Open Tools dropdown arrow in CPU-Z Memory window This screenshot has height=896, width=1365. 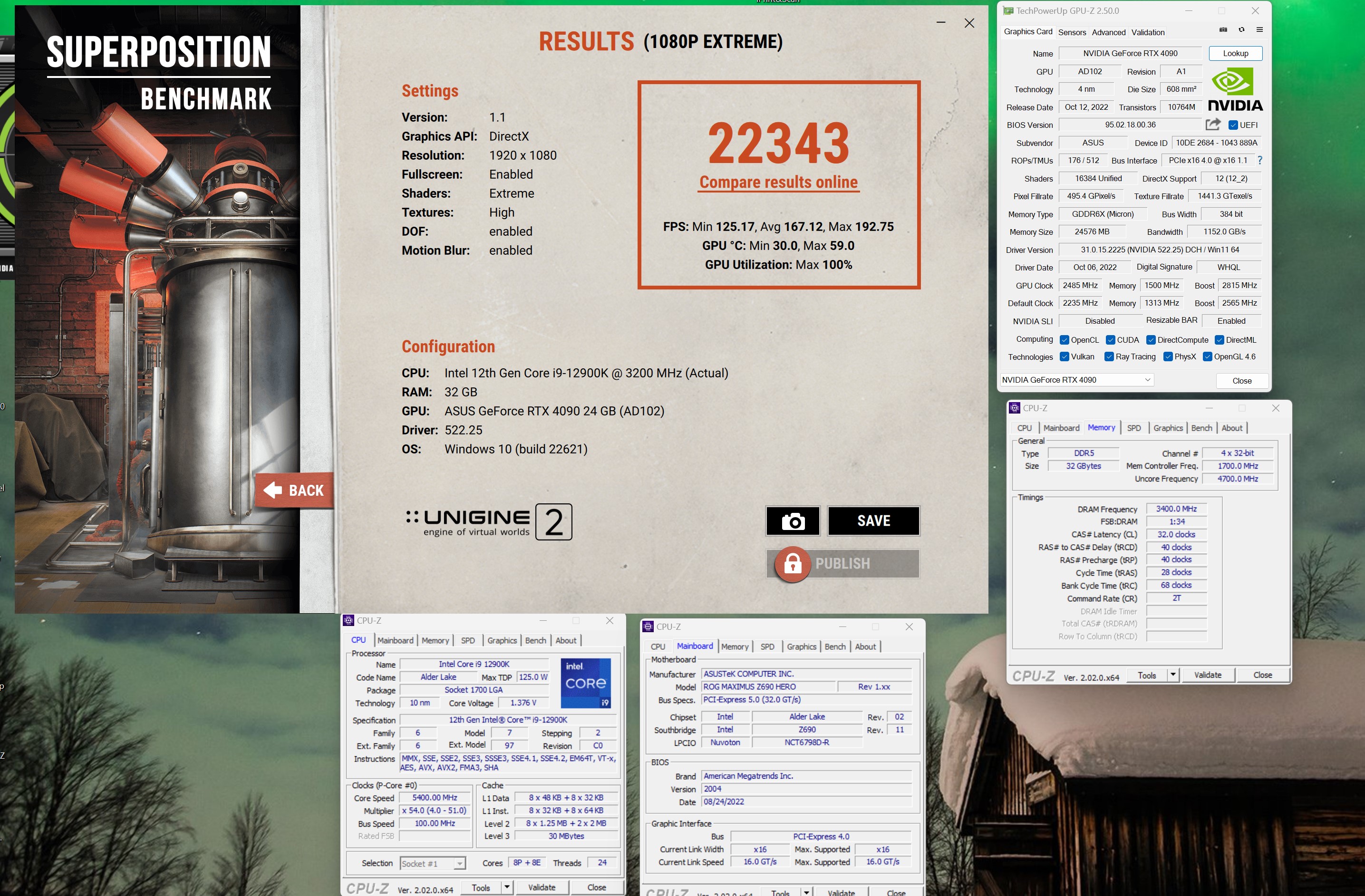pyautogui.click(x=1173, y=674)
